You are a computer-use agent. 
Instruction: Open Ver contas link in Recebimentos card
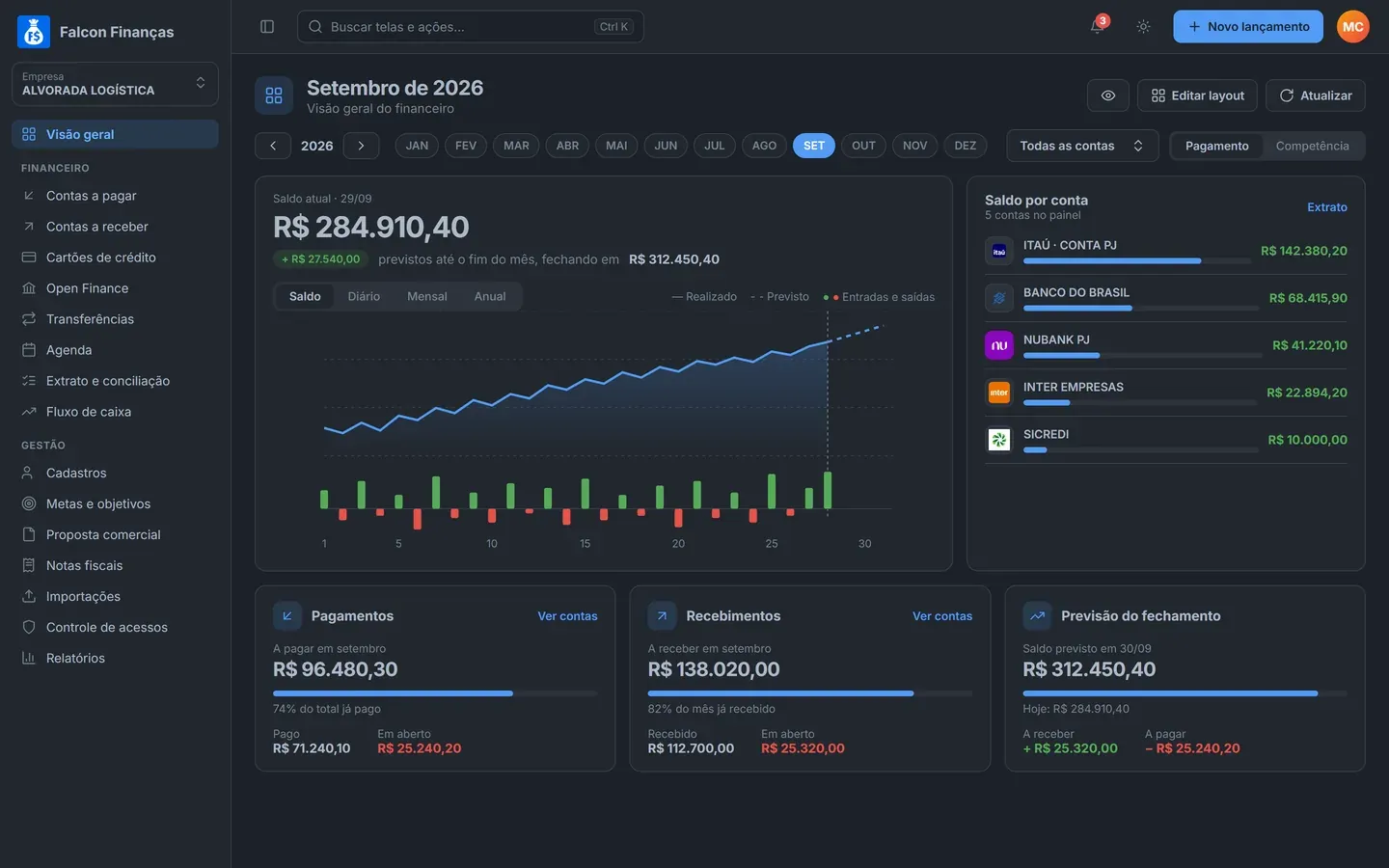click(942, 616)
